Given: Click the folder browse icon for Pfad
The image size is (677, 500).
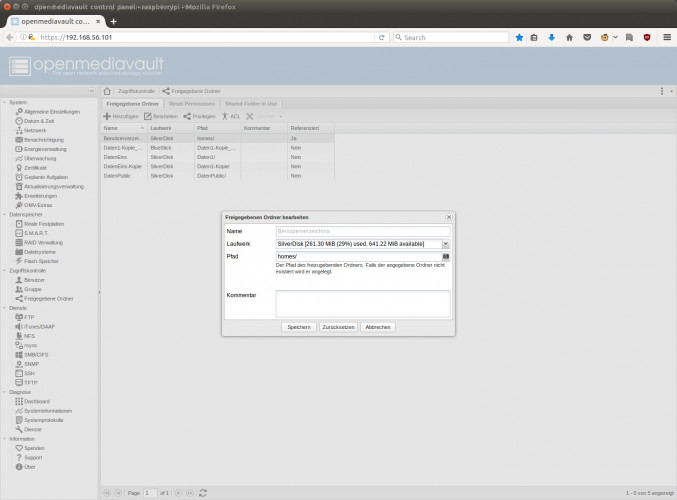Looking at the screenshot, I should pyautogui.click(x=446, y=256).
